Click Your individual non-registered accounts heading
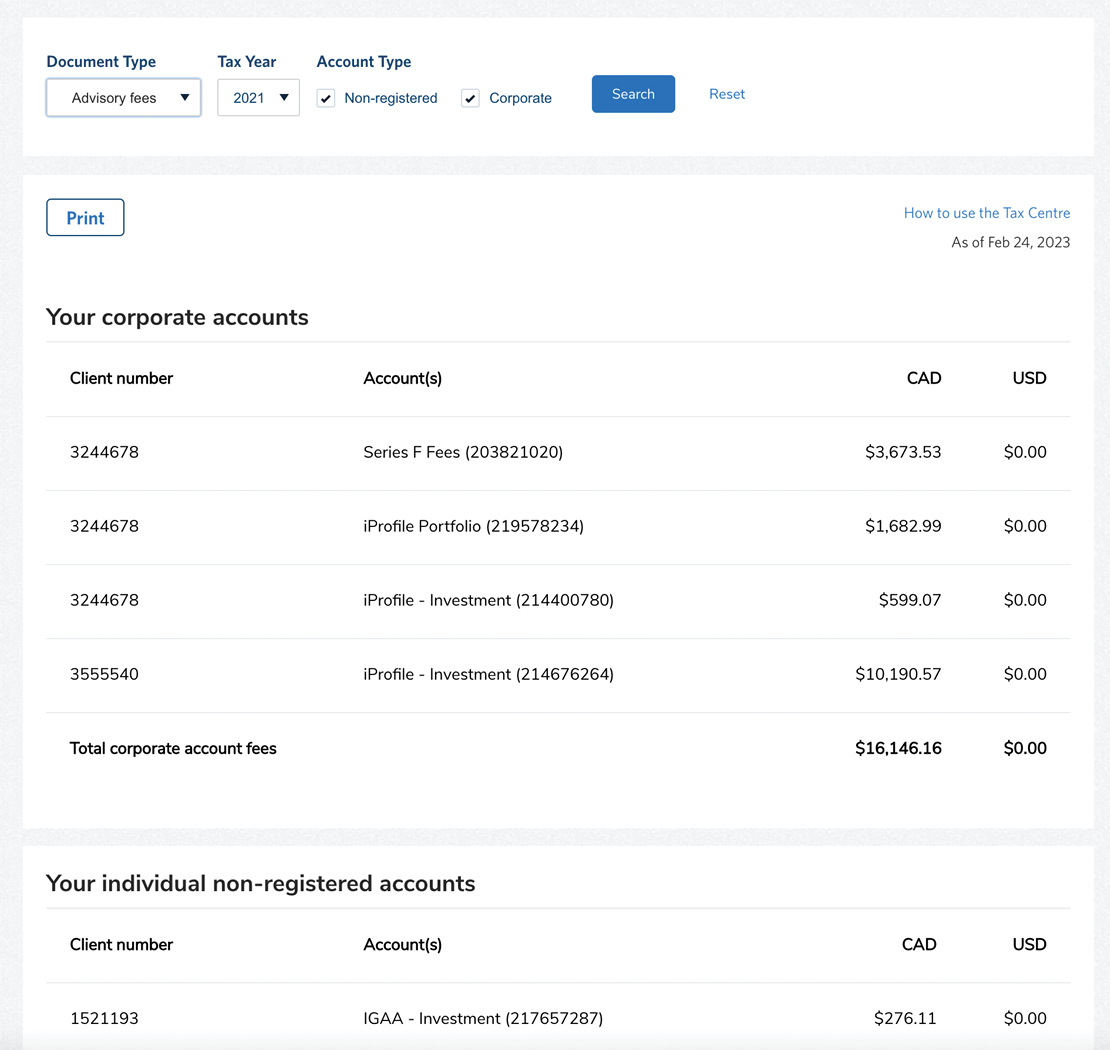Screen dimensions: 1110x1050 261,884
